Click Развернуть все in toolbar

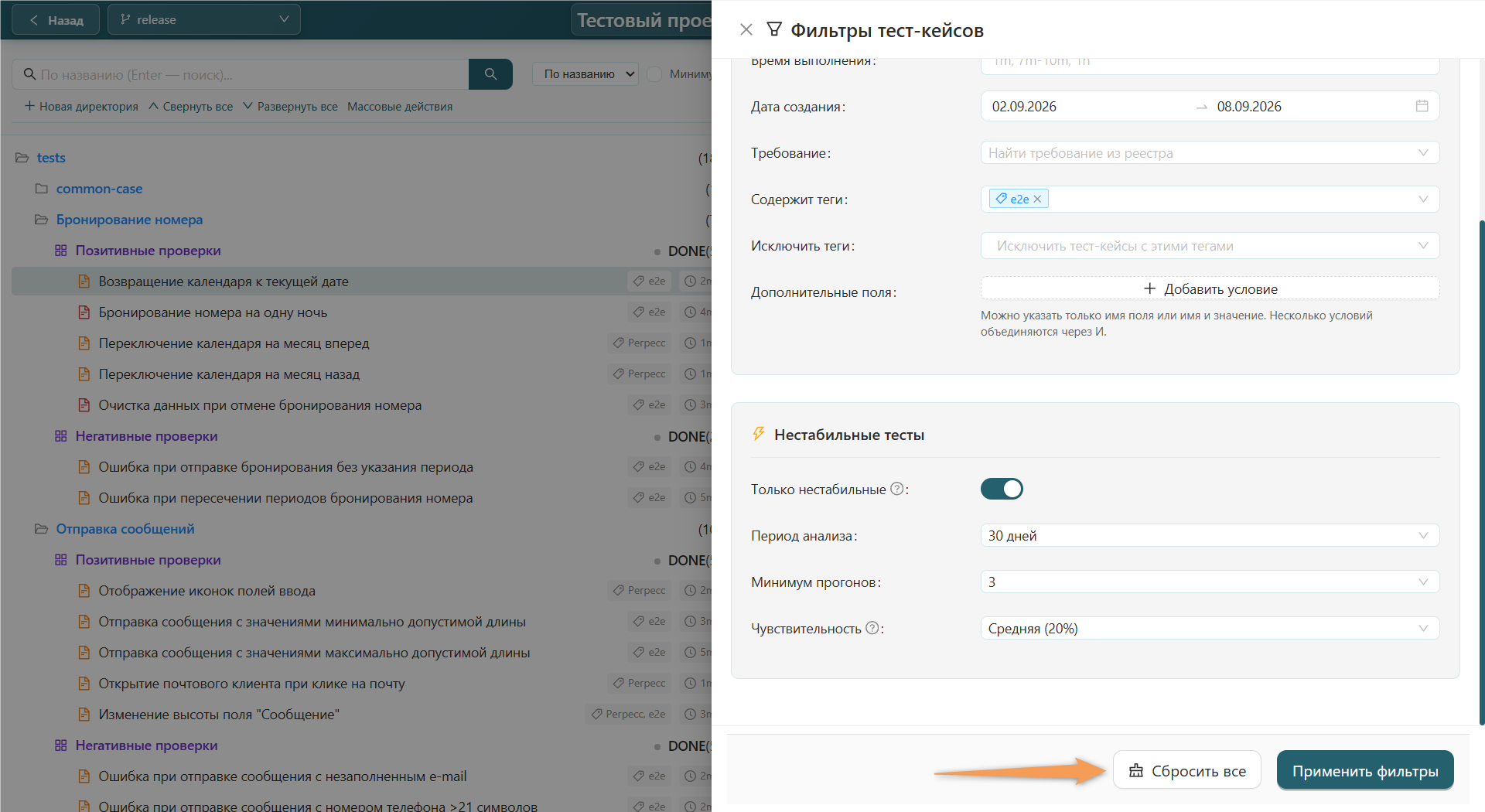290,107
